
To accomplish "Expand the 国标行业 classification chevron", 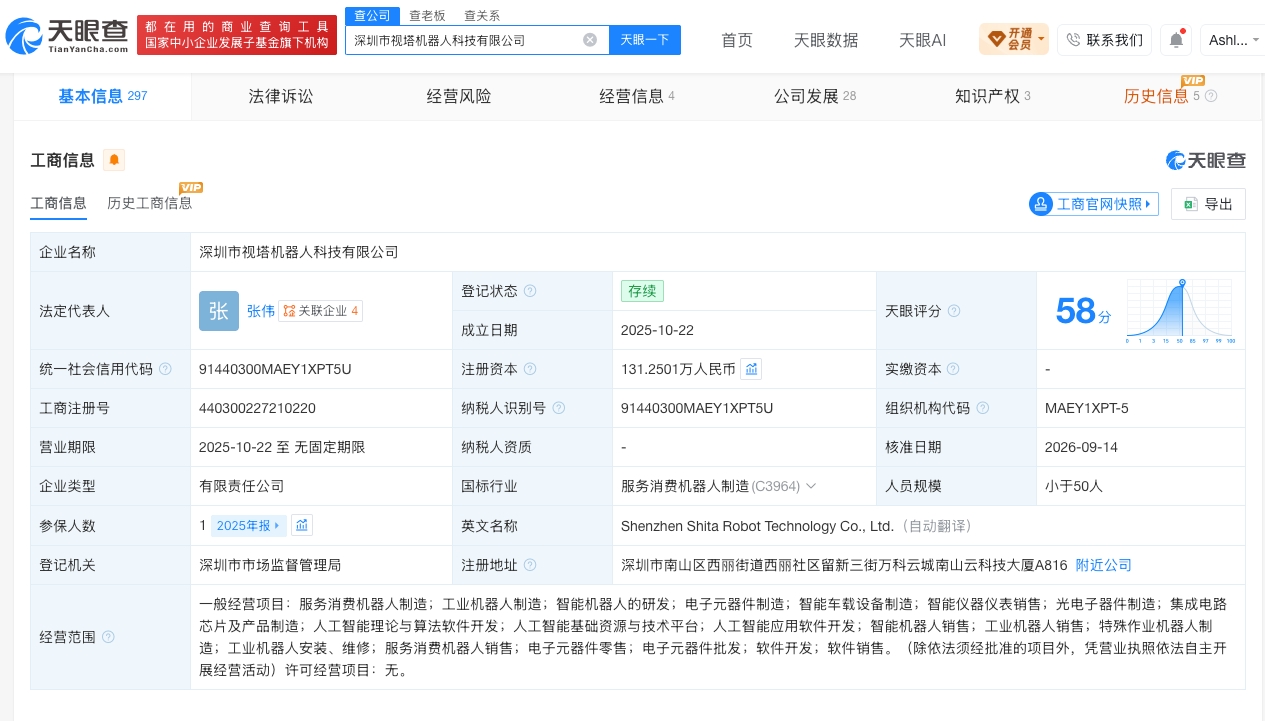I will [811, 486].
